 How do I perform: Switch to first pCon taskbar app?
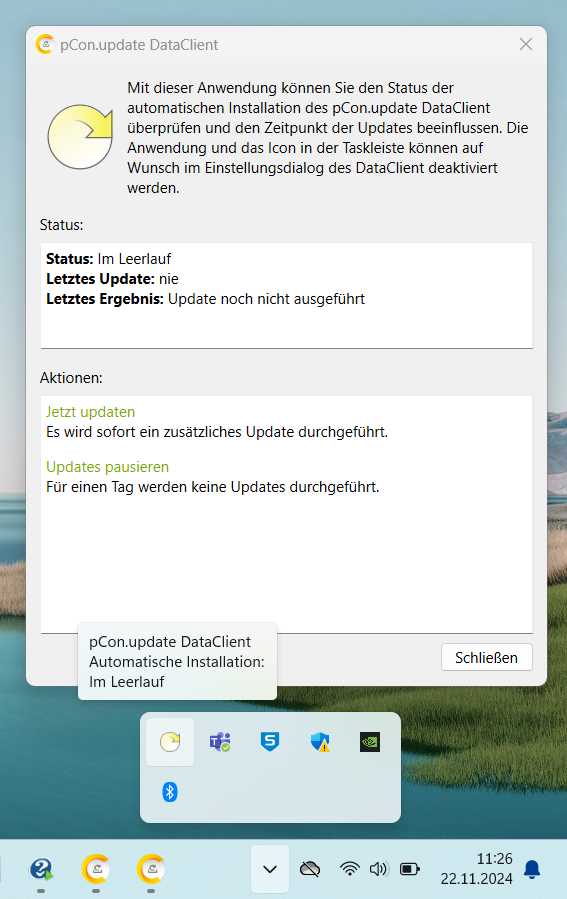(96, 869)
